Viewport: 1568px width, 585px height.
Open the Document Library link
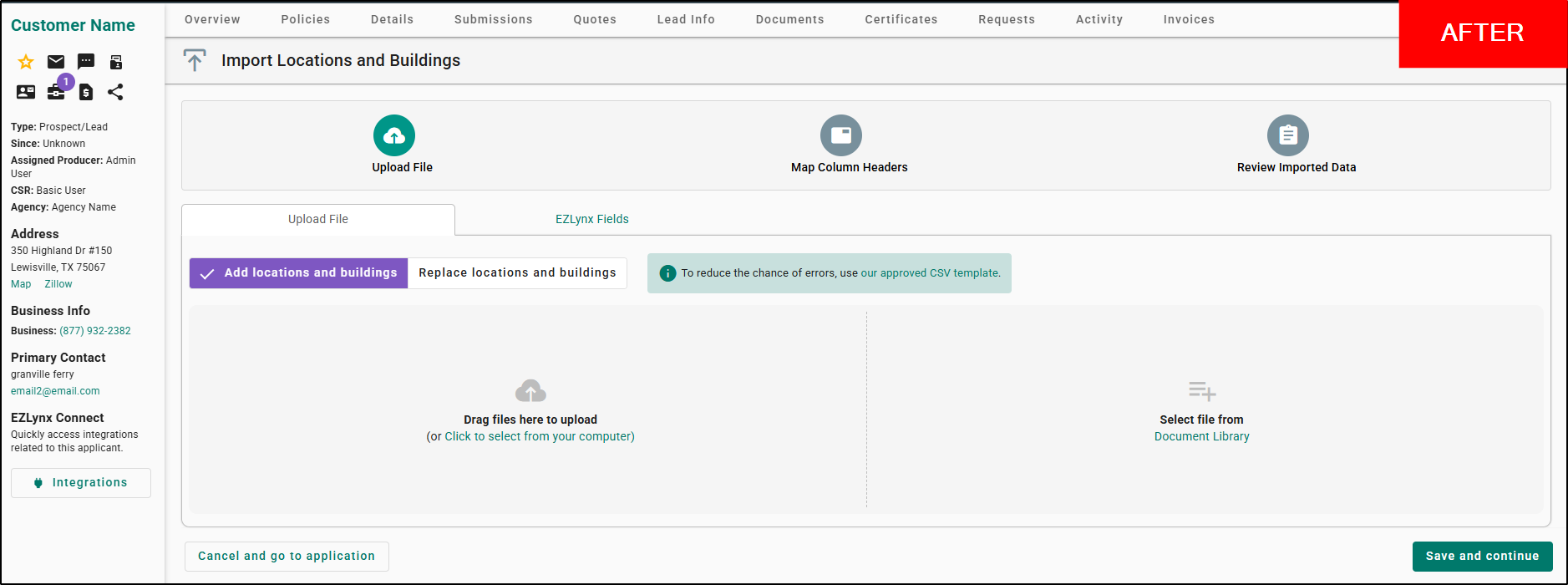(x=1202, y=437)
